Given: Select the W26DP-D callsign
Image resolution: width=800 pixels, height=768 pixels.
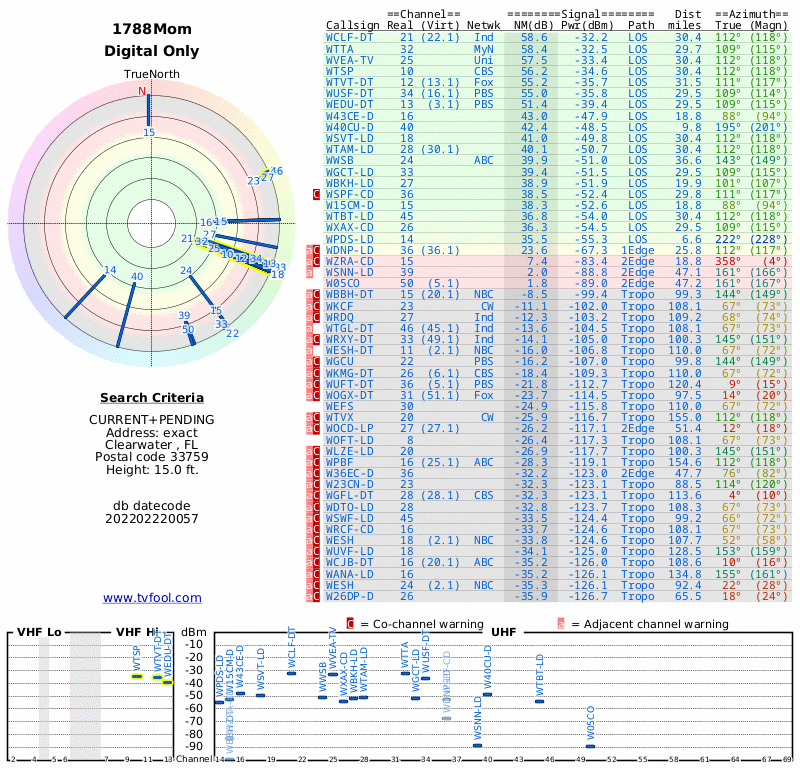Looking at the screenshot, I should 349,597.
